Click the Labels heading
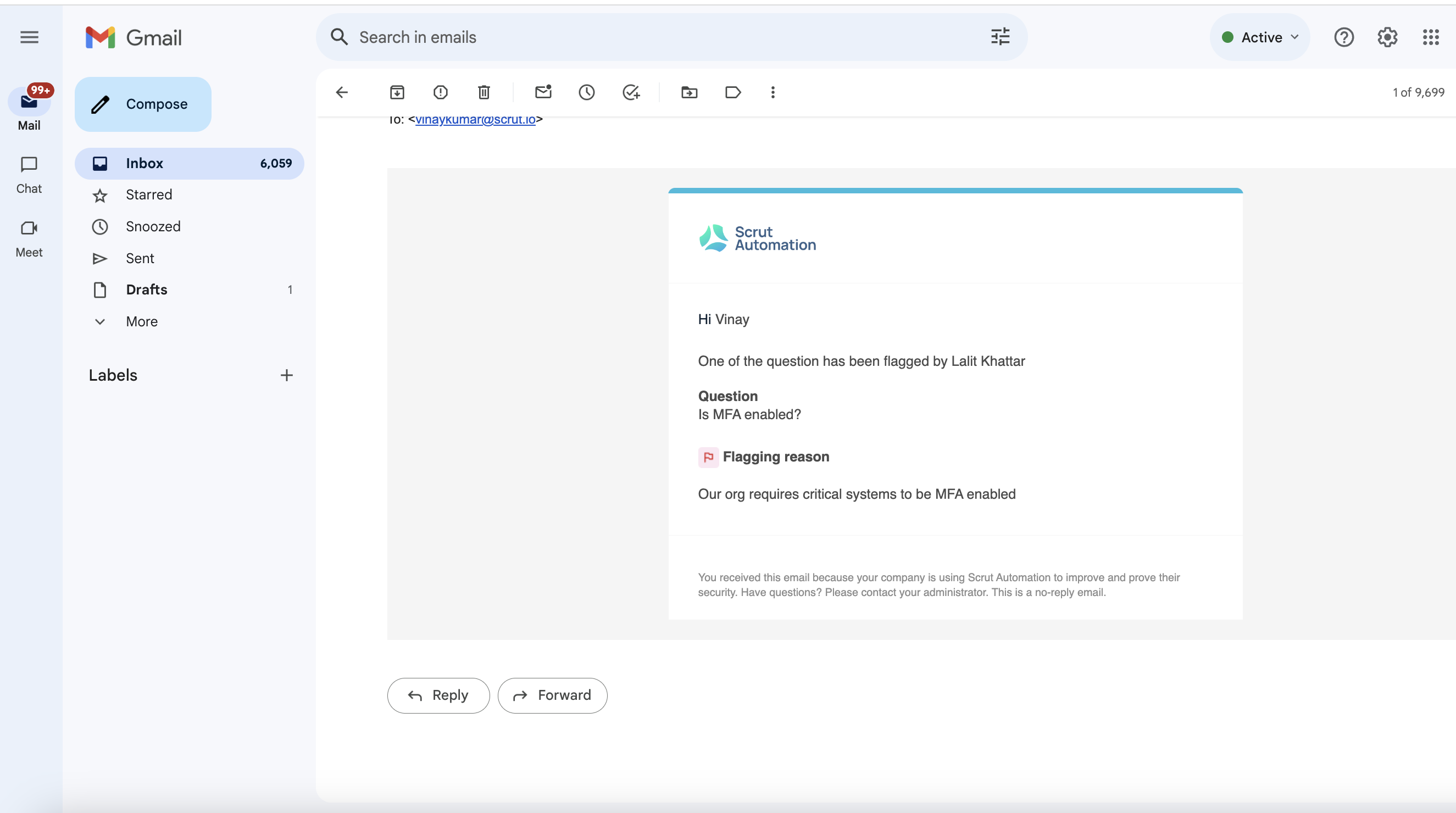This screenshot has height=813, width=1456. pyautogui.click(x=113, y=375)
